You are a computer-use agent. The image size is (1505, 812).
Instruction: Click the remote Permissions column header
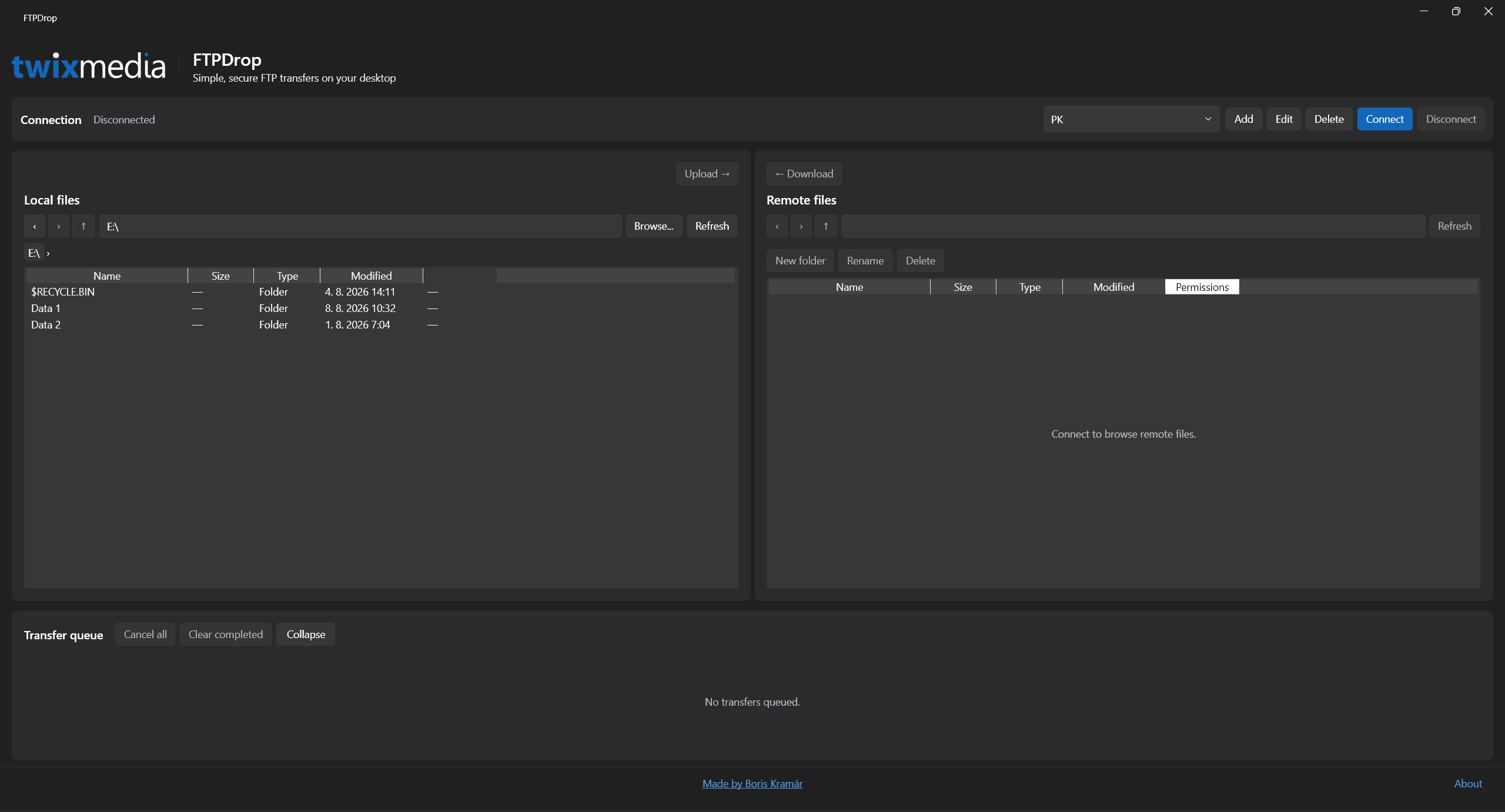click(1202, 287)
